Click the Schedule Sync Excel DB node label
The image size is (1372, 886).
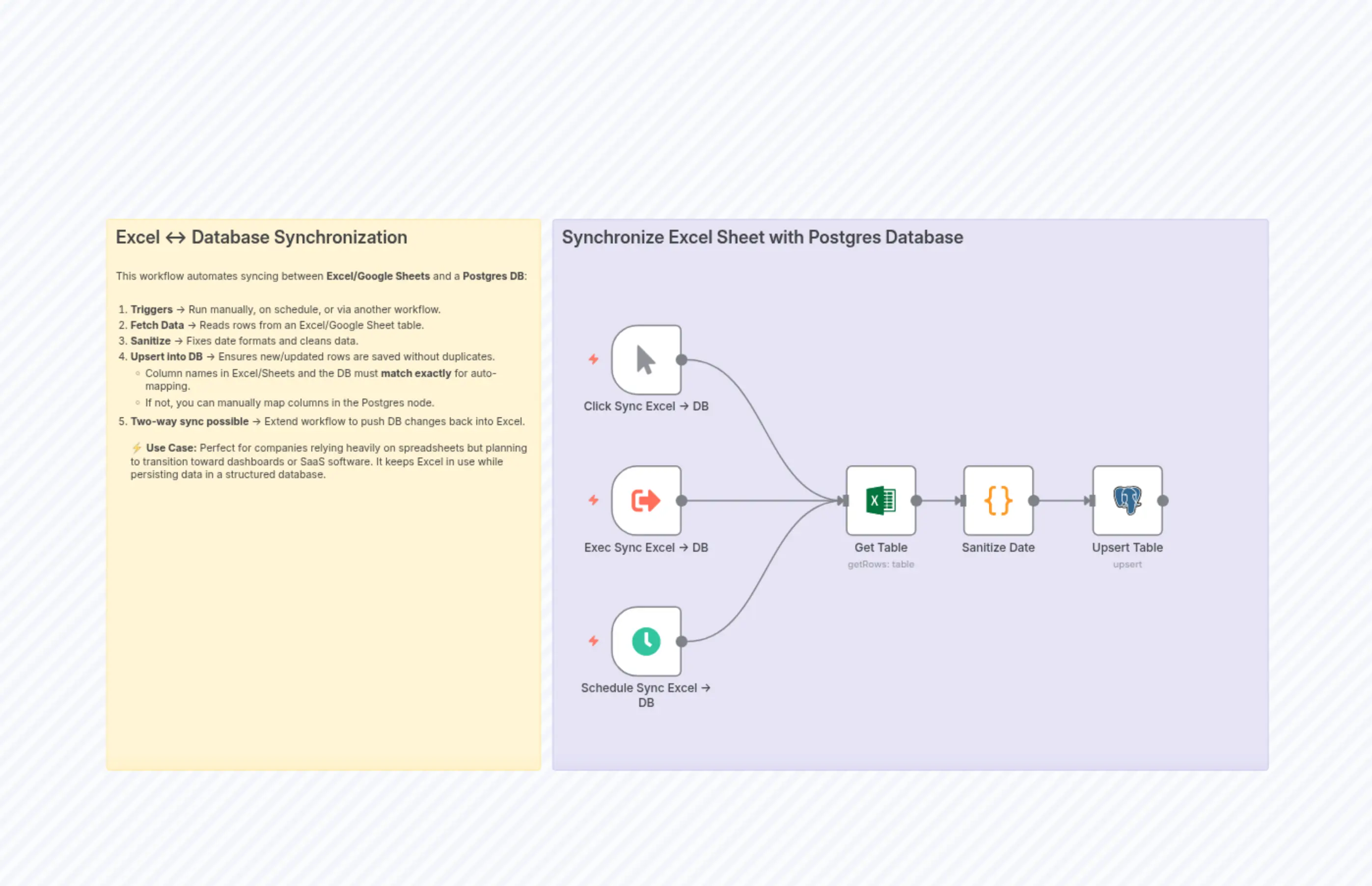coord(646,695)
